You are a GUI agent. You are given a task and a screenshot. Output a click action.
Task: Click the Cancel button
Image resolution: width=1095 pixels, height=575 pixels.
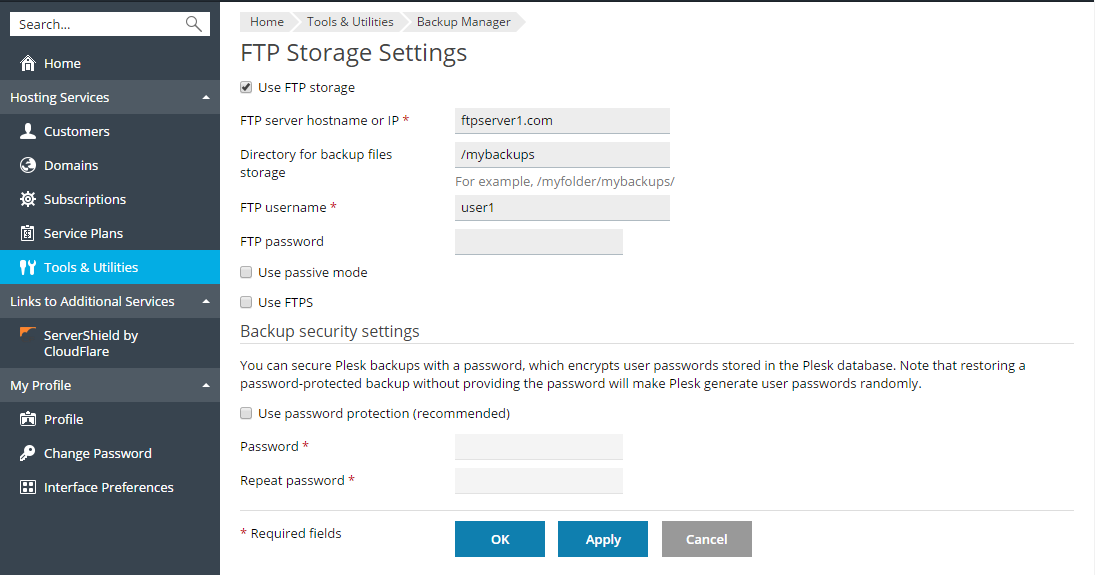click(706, 539)
